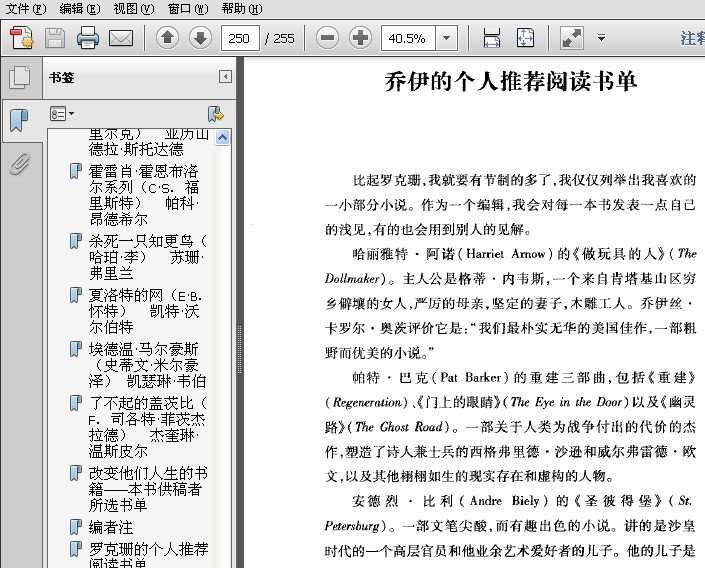705x568 pixels.
Task: Print the document using printer icon
Action: (x=88, y=39)
